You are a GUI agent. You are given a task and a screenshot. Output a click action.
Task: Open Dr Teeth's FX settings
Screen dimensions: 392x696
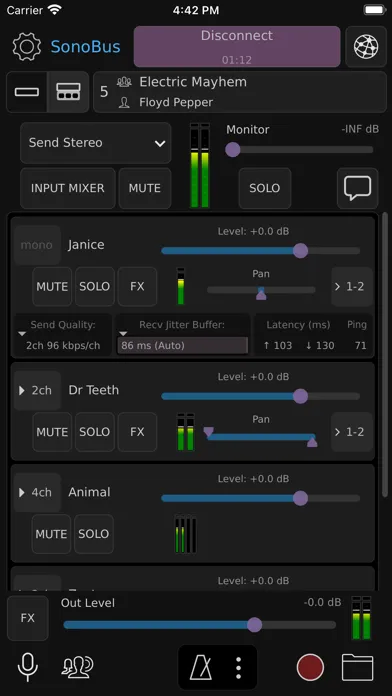click(137, 432)
